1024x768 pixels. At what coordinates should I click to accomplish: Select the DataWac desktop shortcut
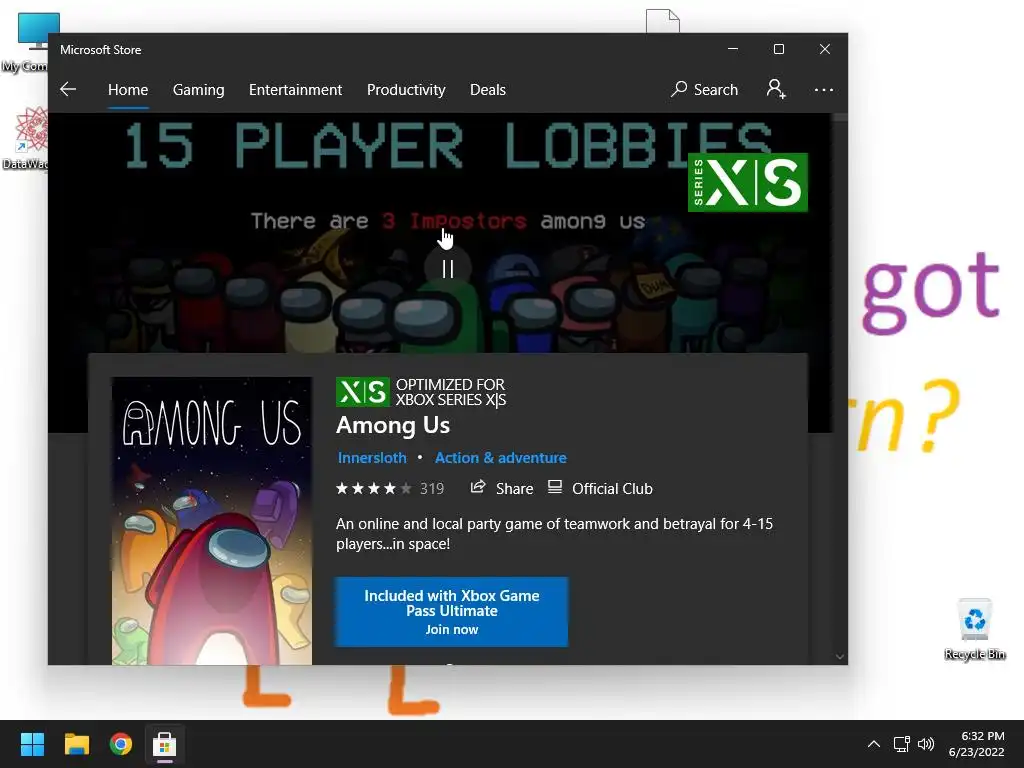coord(25,138)
